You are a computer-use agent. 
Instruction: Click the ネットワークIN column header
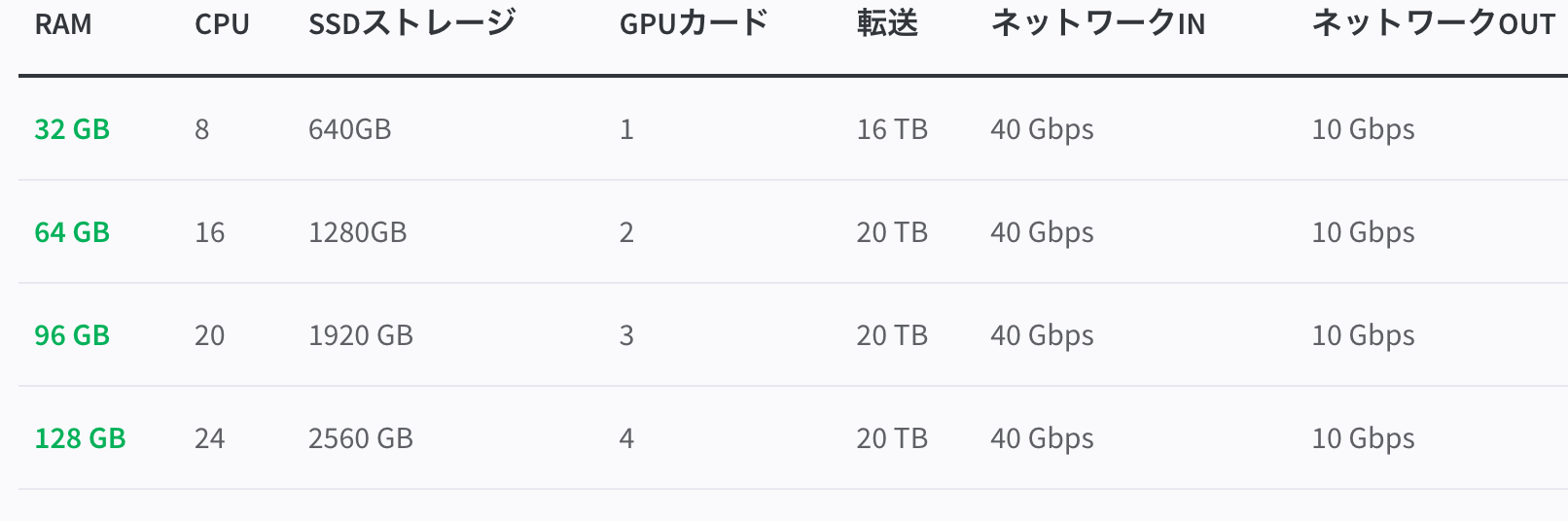point(1097,24)
